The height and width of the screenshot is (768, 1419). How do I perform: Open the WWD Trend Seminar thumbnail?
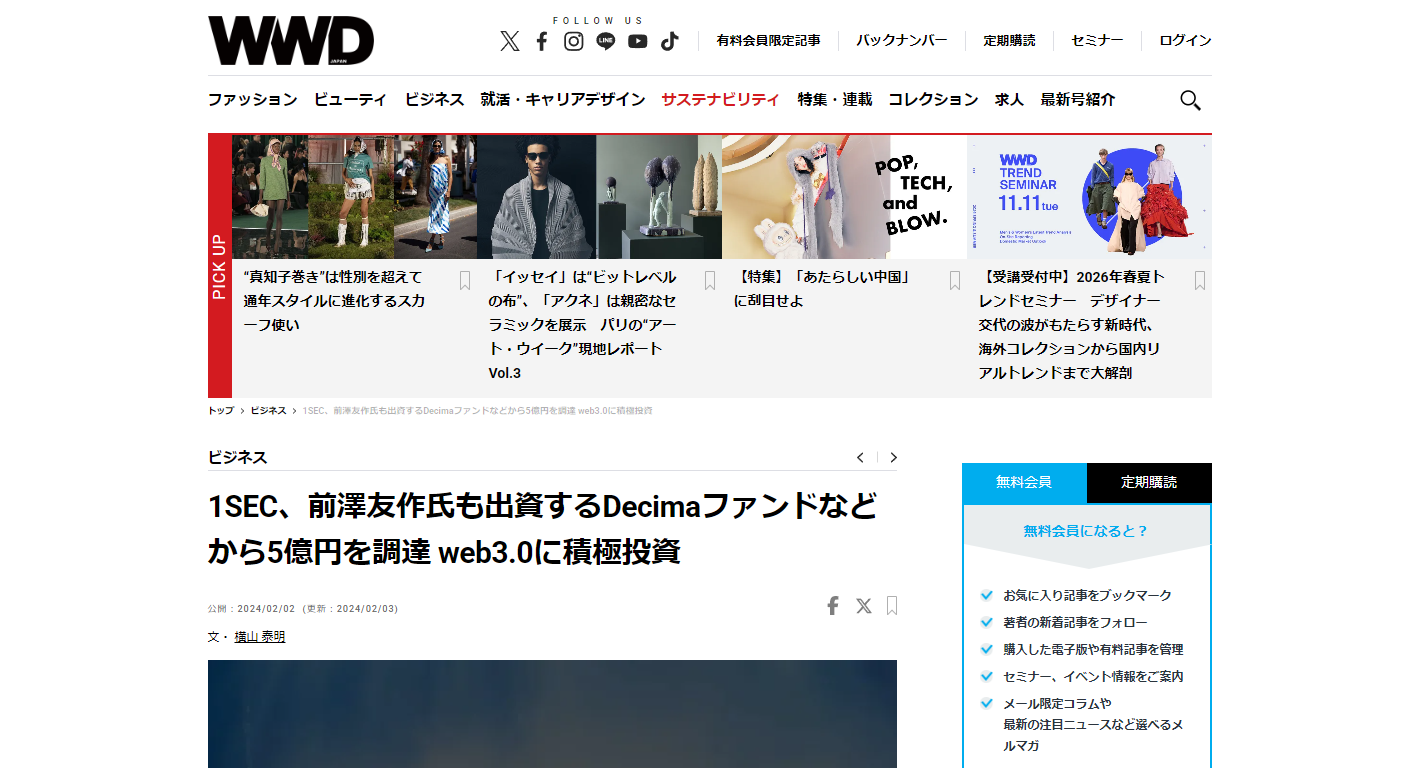(x=1089, y=197)
